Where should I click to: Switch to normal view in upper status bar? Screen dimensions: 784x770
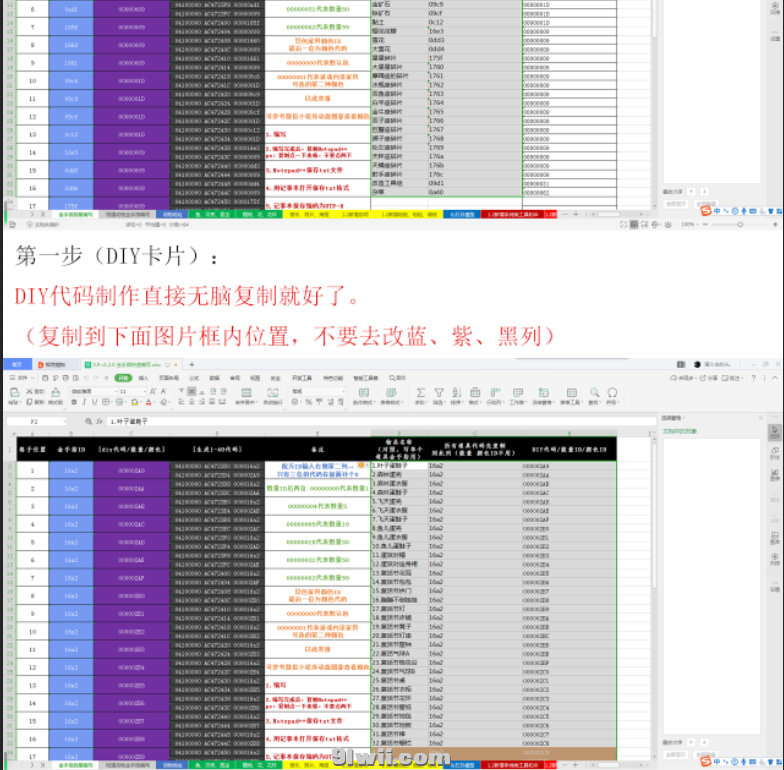click(x=634, y=225)
